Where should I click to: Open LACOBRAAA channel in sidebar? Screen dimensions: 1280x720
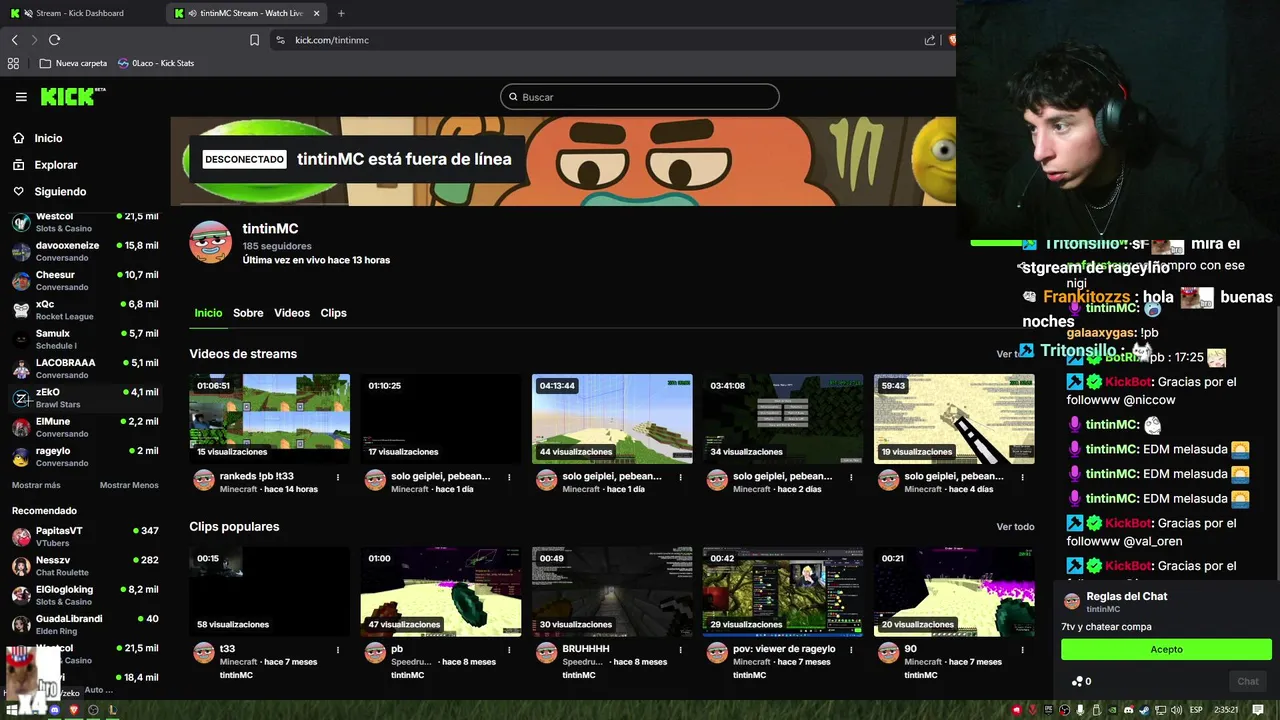[84, 368]
